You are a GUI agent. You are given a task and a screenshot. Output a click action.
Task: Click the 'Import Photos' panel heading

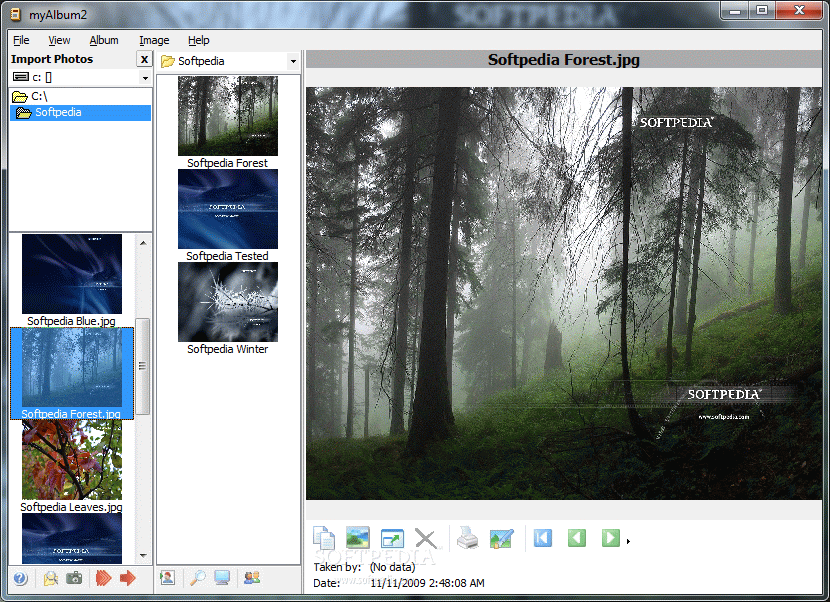tap(52, 59)
